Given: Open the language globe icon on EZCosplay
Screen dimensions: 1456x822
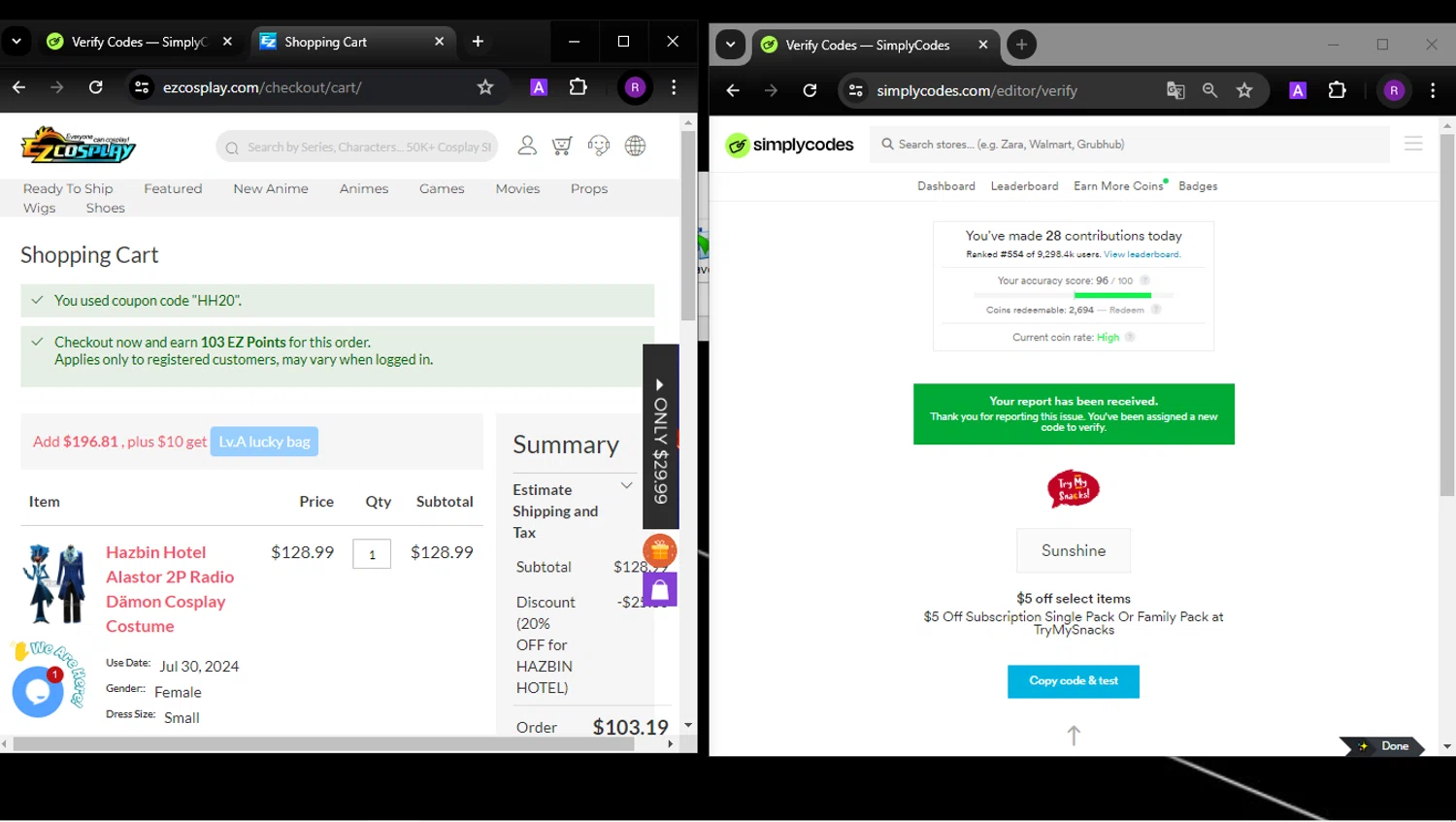Looking at the screenshot, I should pyautogui.click(x=635, y=146).
